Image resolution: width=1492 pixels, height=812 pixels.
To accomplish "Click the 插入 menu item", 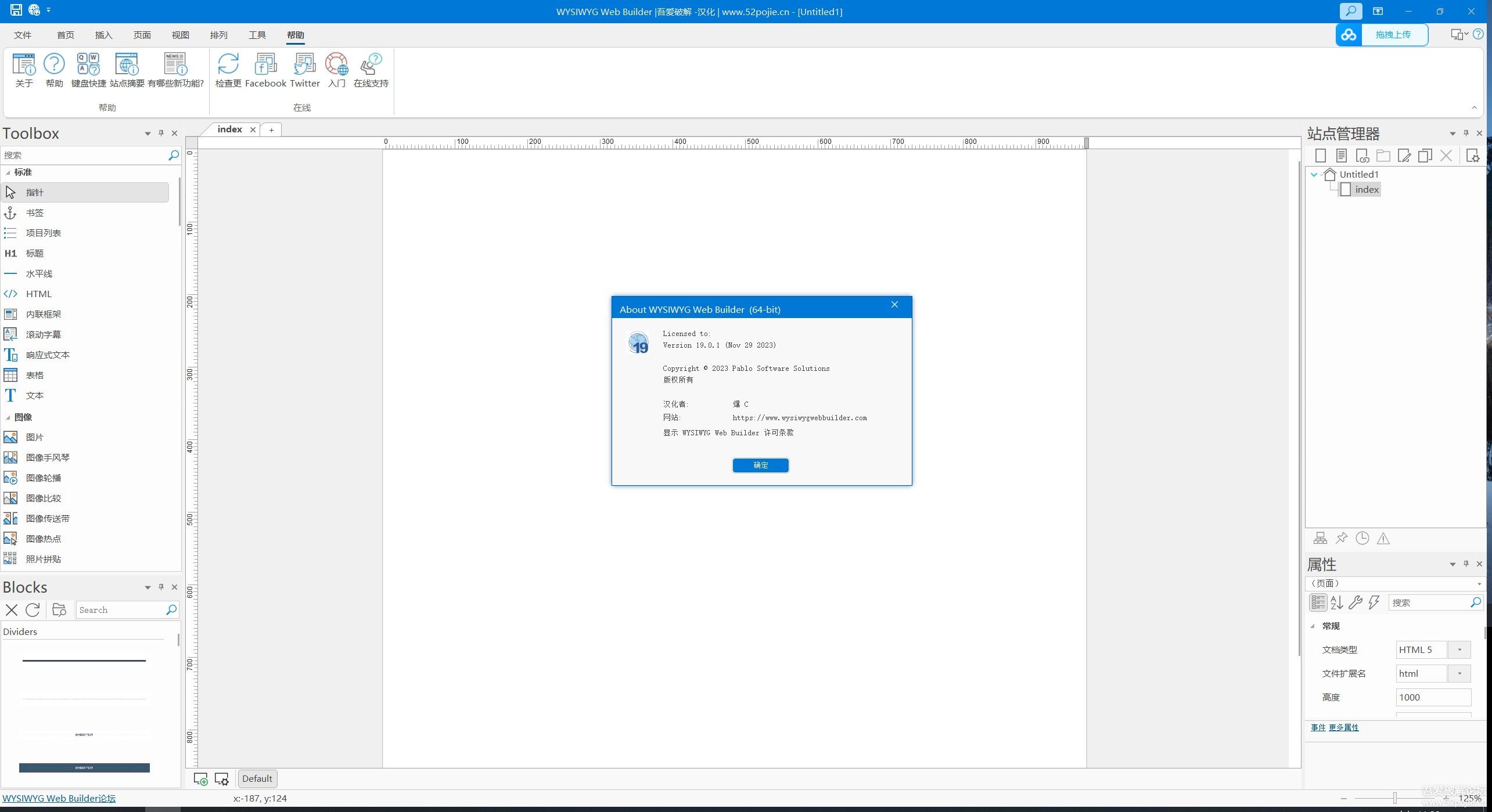I will pos(103,35).
